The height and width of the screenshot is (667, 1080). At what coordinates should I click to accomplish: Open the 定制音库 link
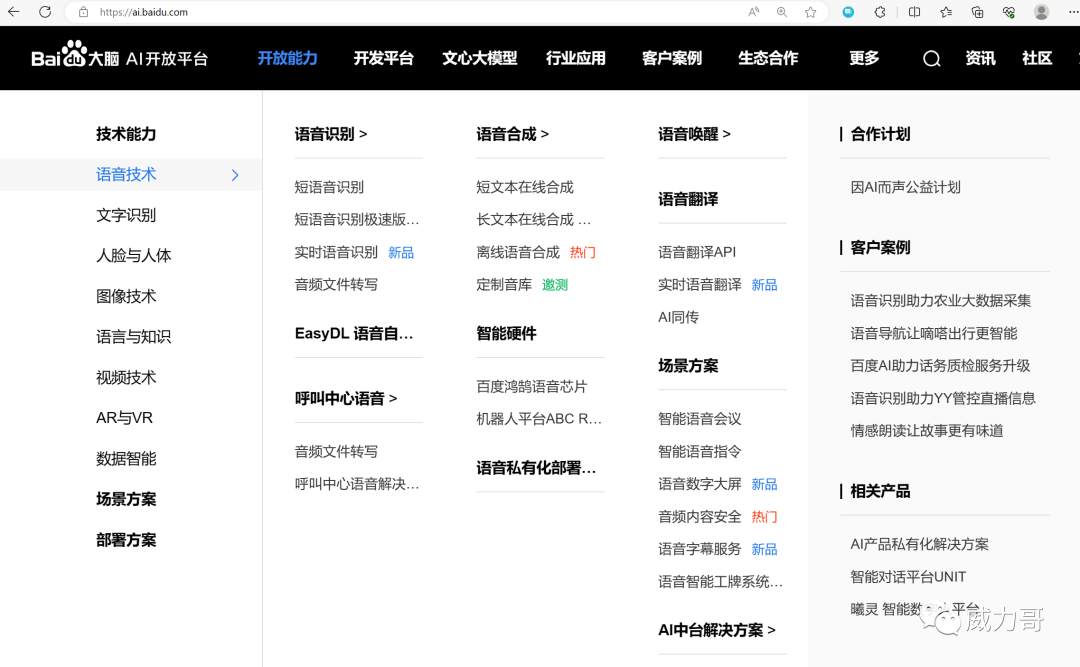point(504,285)
